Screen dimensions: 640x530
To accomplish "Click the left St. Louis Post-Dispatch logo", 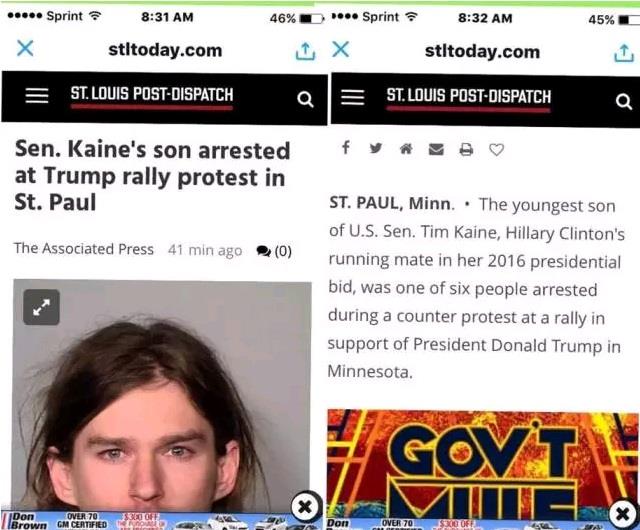I will click(x=152, y=96).
